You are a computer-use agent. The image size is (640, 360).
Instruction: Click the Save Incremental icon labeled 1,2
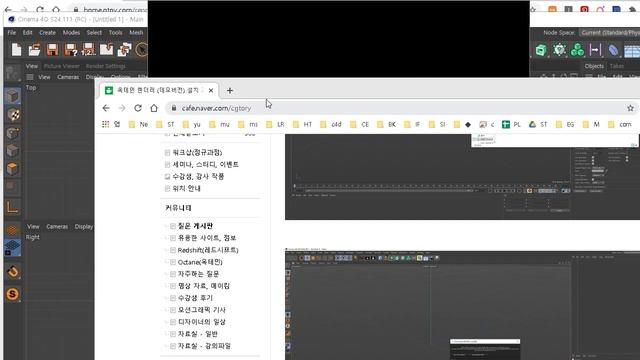point(88,50)
